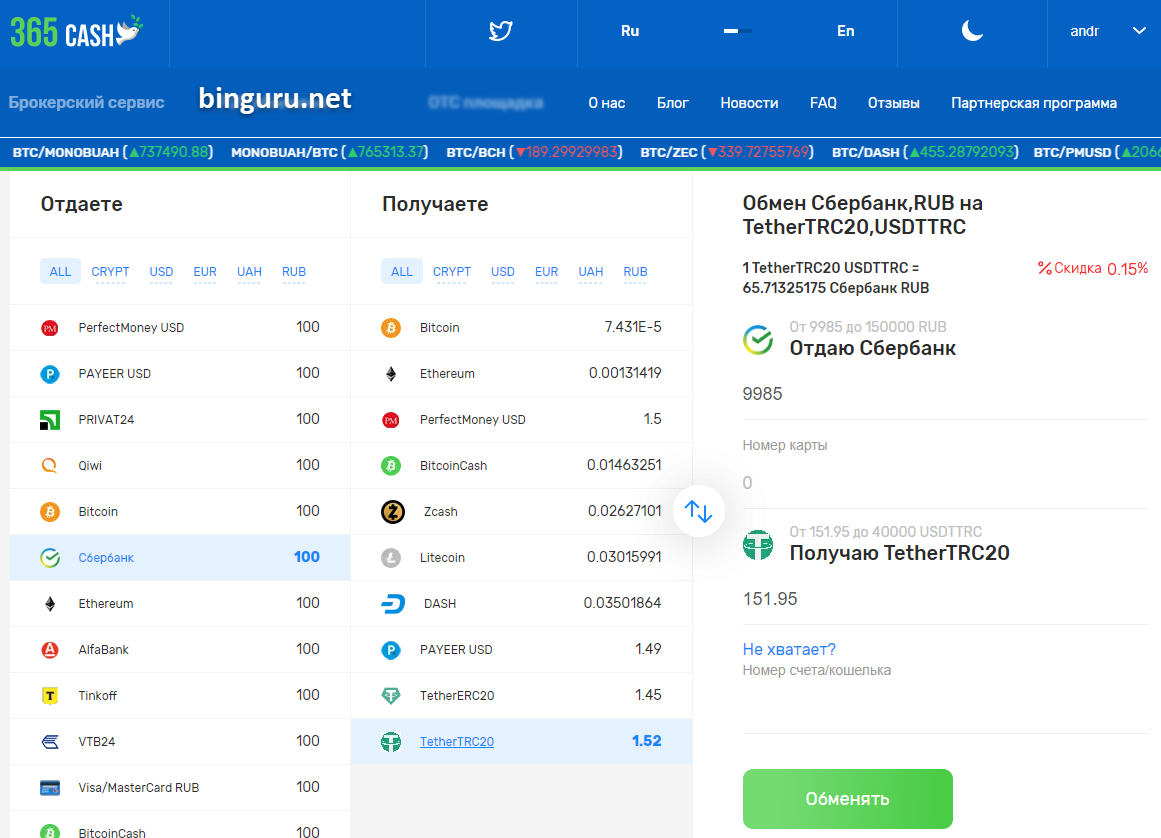Click the Qiwi icon in Отдаете list
This screenshot has width=1161, height=838.
point(50,466)
